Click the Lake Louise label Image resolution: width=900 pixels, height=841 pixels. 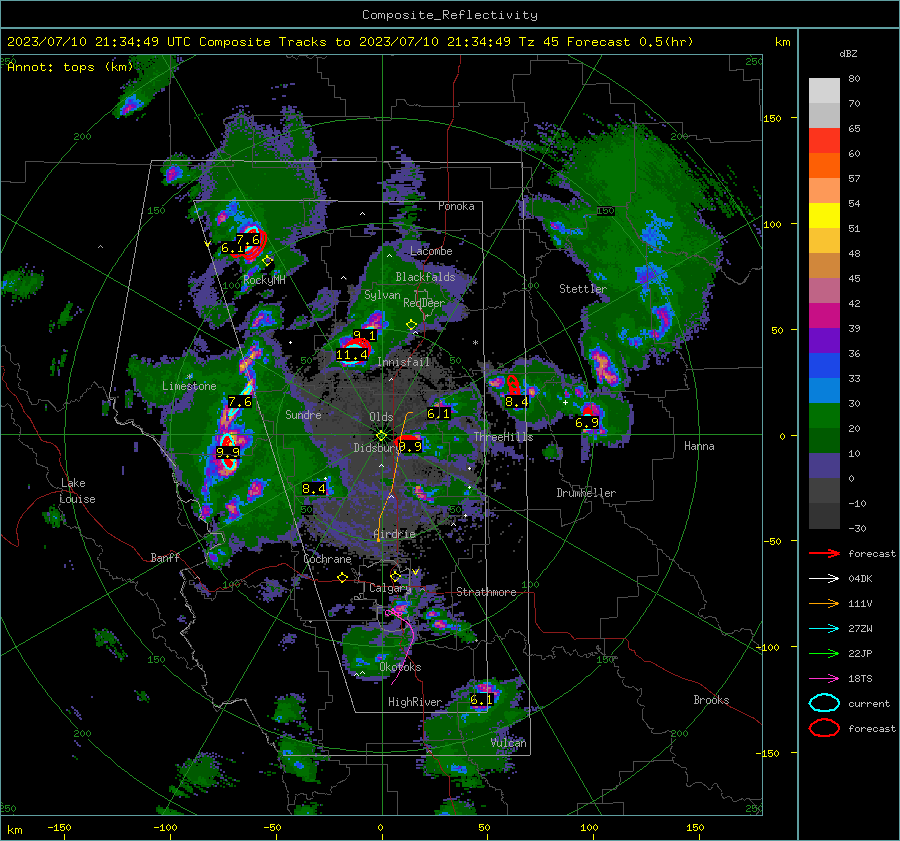point(77,491)
